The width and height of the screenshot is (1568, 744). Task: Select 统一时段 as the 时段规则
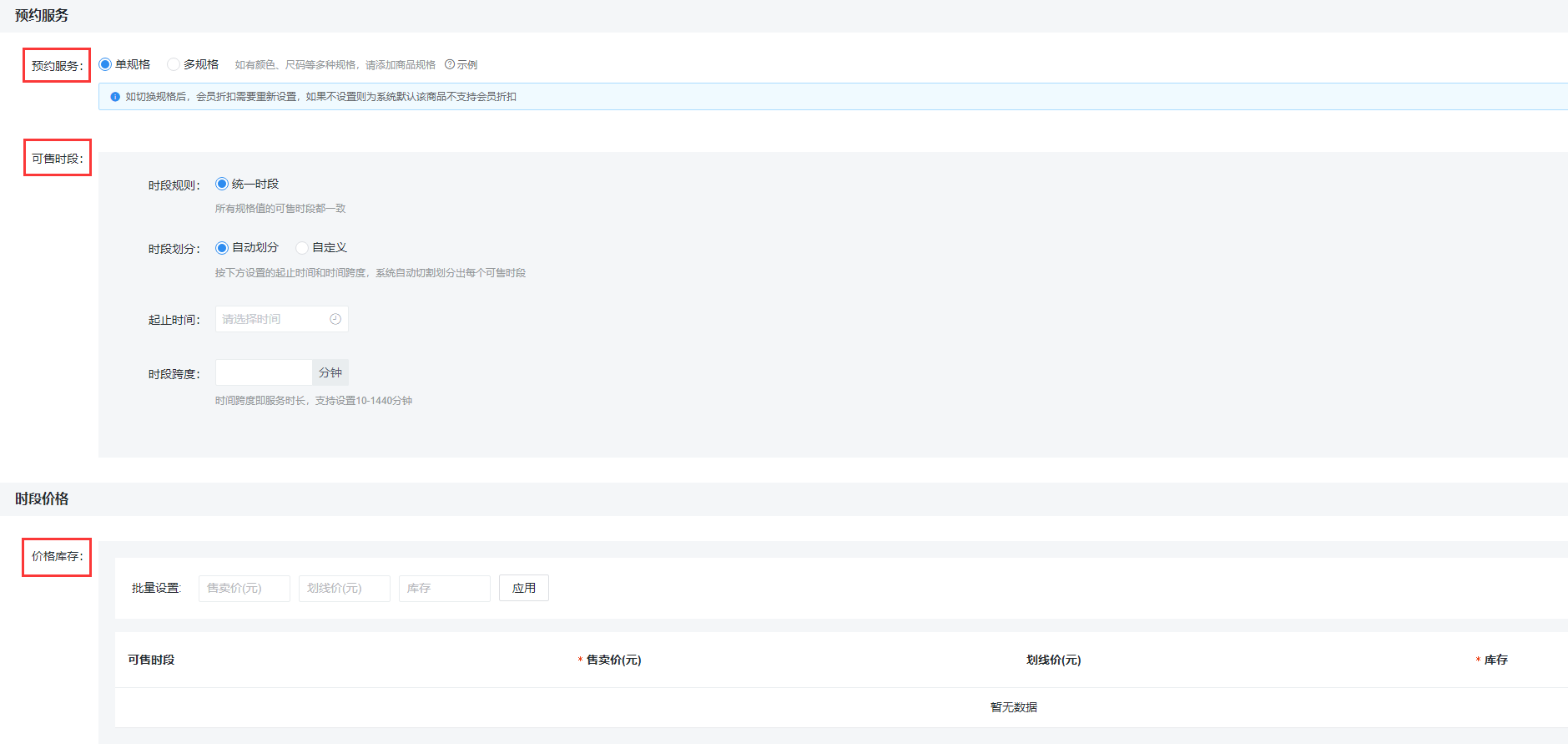coord(222,184)
